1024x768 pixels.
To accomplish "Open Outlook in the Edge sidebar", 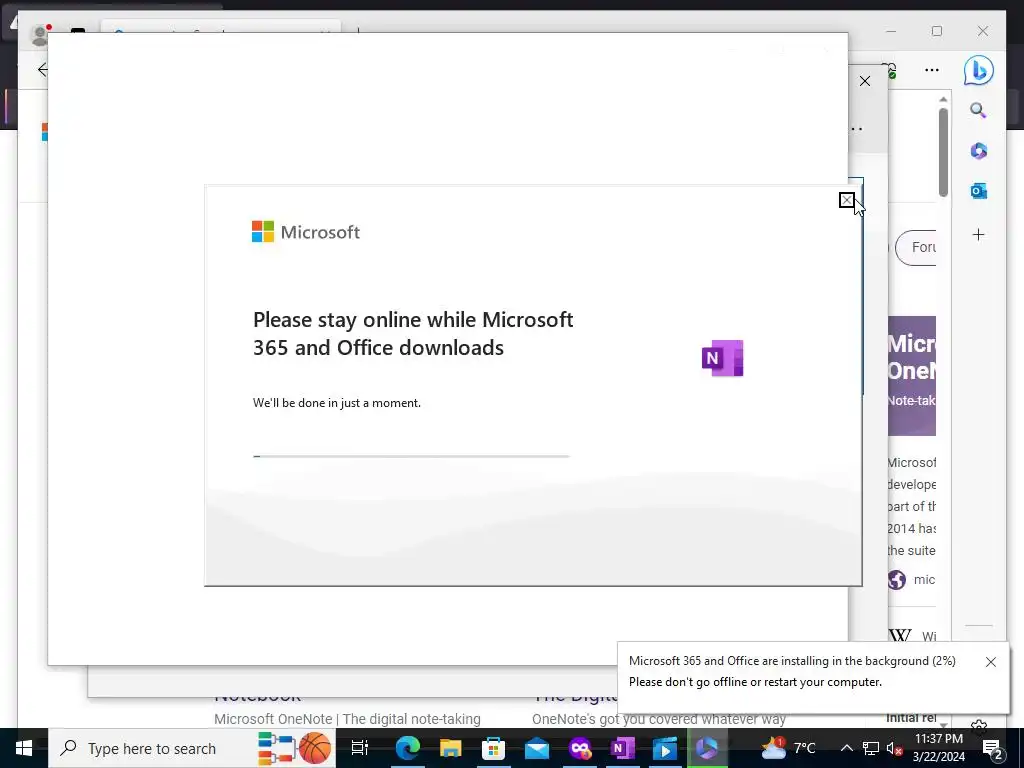I will (978, 191).
